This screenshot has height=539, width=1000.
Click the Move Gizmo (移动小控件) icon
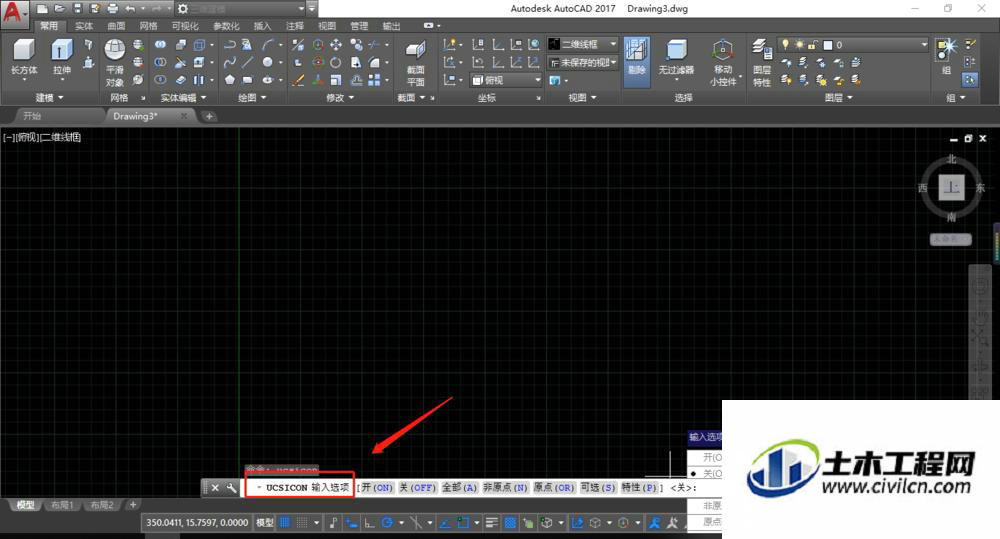point(723,63)
